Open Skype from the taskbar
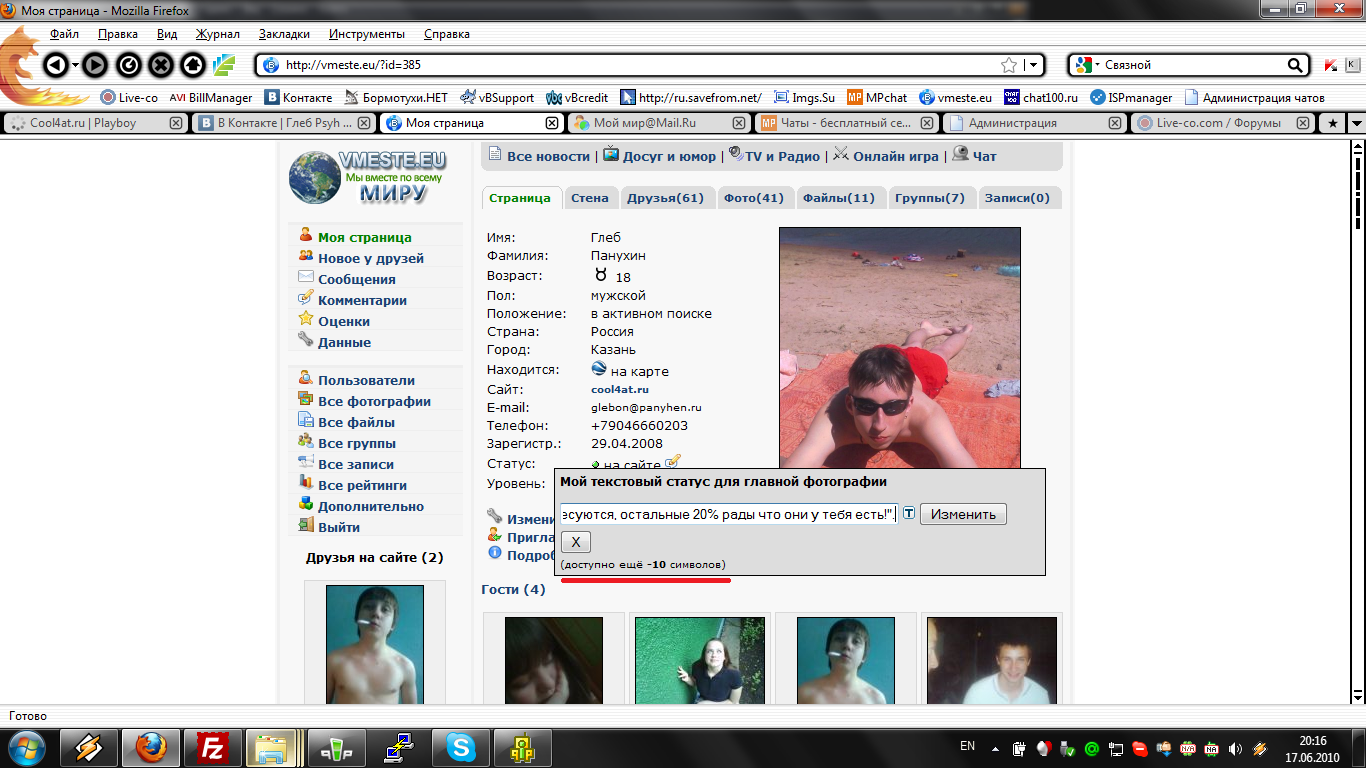This screenshot has height=768, width=1366. pos(461,747)
